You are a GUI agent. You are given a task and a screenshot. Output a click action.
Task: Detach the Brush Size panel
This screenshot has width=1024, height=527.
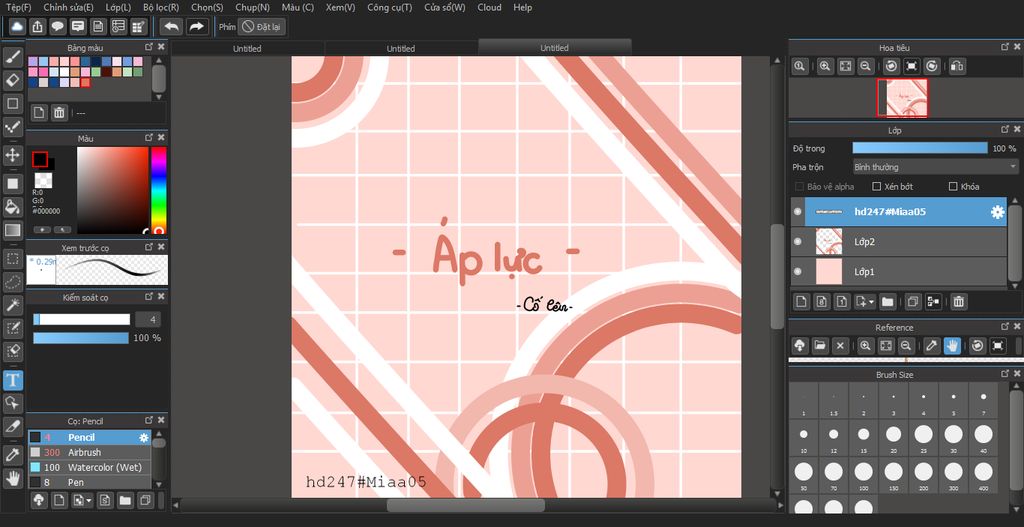tap(1004, 374)
